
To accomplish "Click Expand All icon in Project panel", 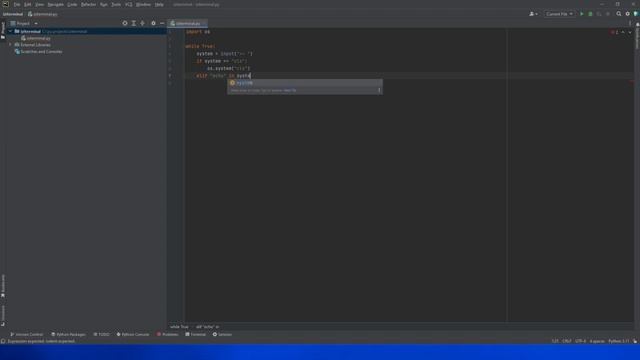I will coord(133,23).
